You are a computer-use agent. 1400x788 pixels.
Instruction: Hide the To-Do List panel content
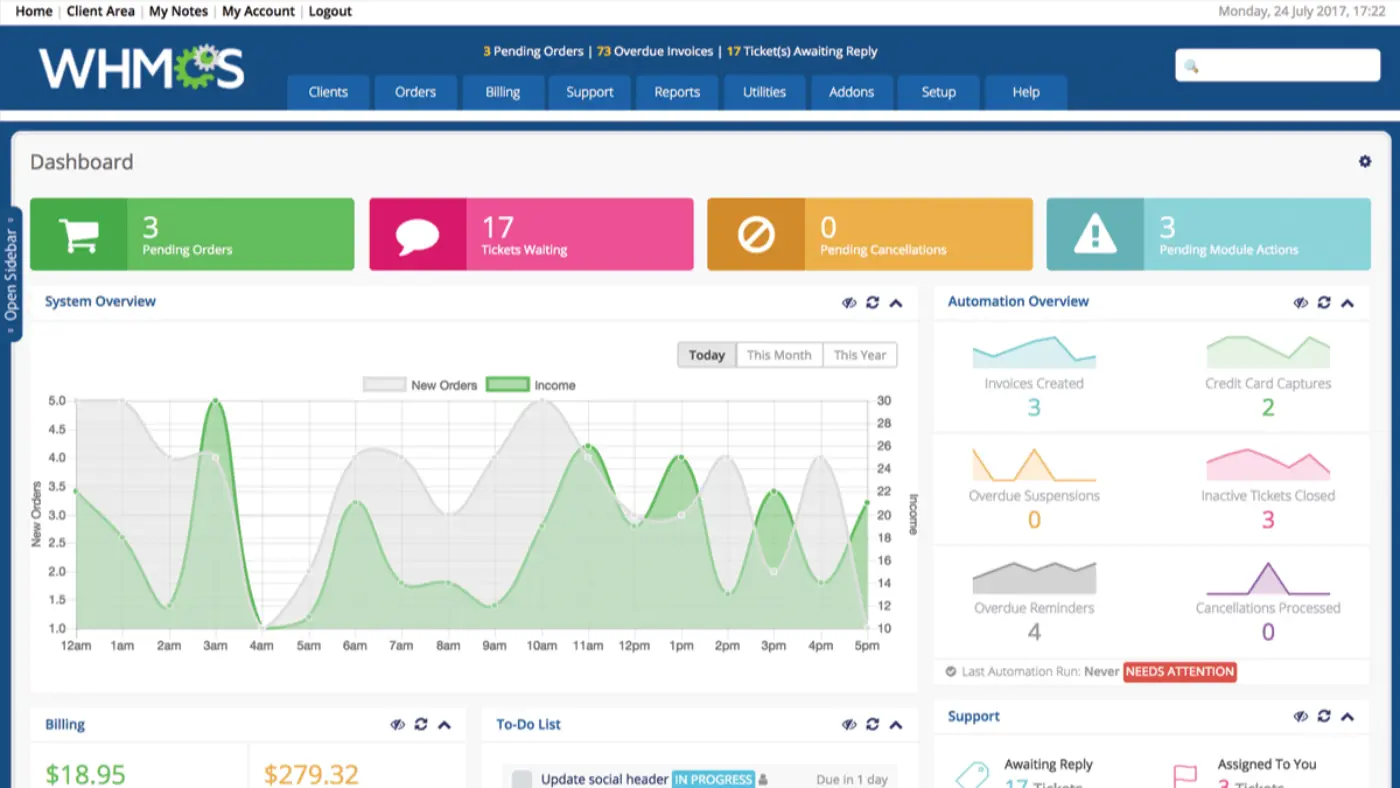[x=849, y=724]
